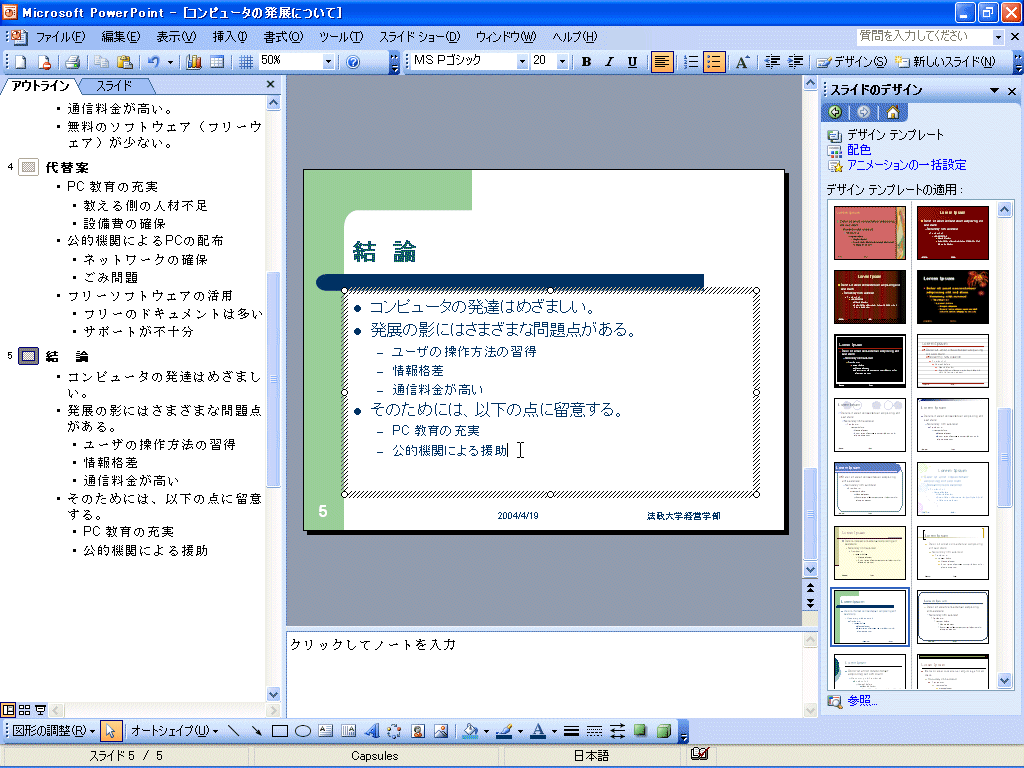The width and height of the screenshot is (1024, 768).
Task: Toggle numbered list formatting
Action: point(690,62)
